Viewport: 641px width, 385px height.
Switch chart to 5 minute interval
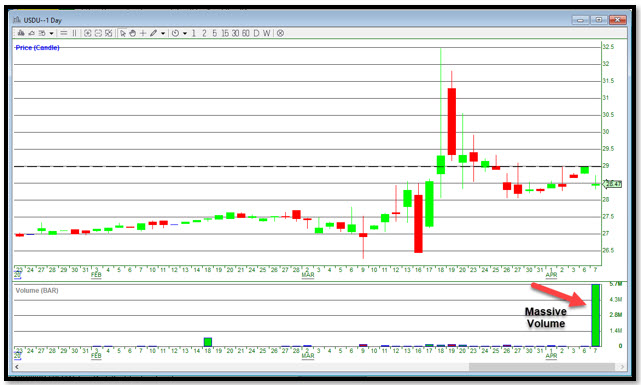pyautogui.click(x=214, y=34)
